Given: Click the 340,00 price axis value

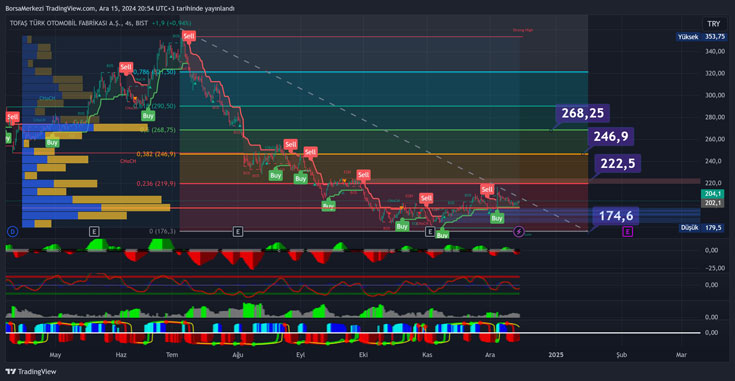Looking at the screenshot, I should (x=715, y=51).
